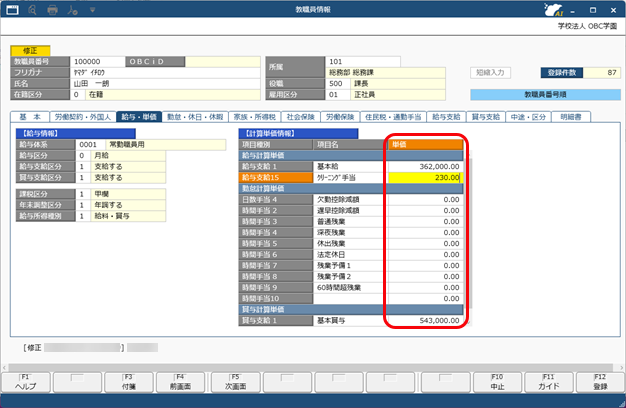The width and height of the screenshot is (626, 408).
Task: Click the クリーニング手当 unit price field 230.00
Action: tap(425, 177)
